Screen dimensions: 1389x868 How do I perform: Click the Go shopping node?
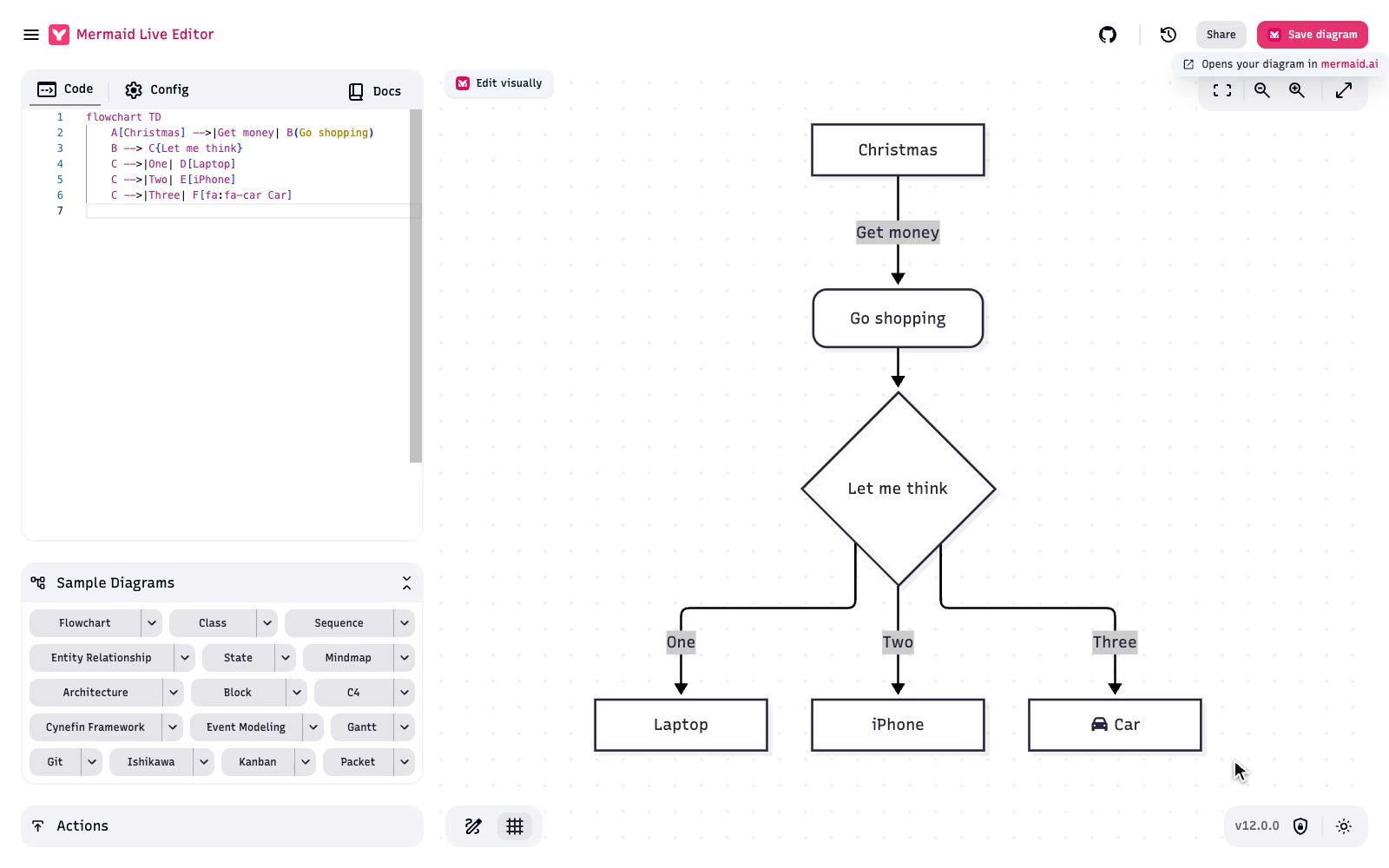coord(898,319)
